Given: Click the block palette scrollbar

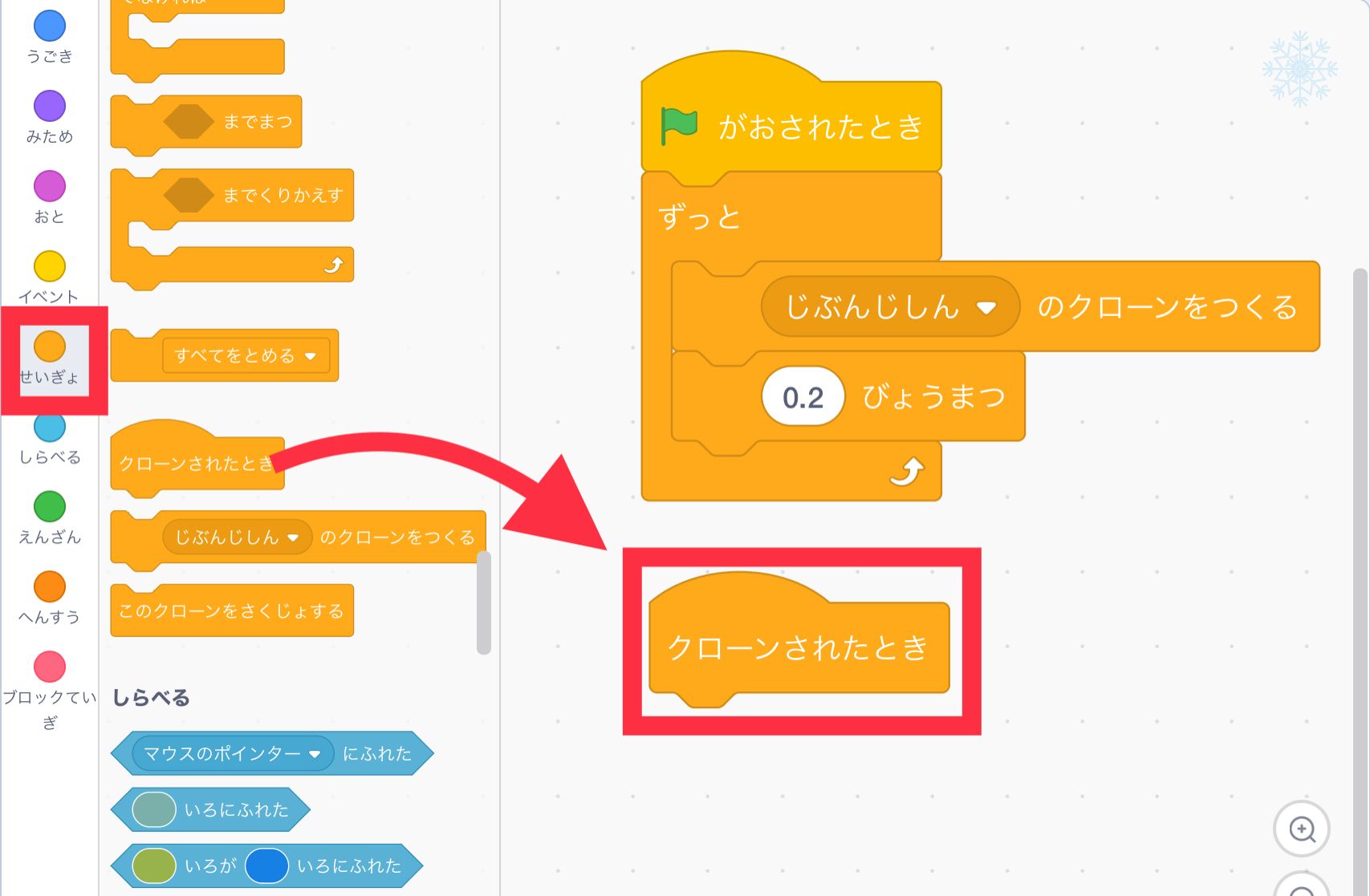Looking at the screenshot, I should click(483, 603).
